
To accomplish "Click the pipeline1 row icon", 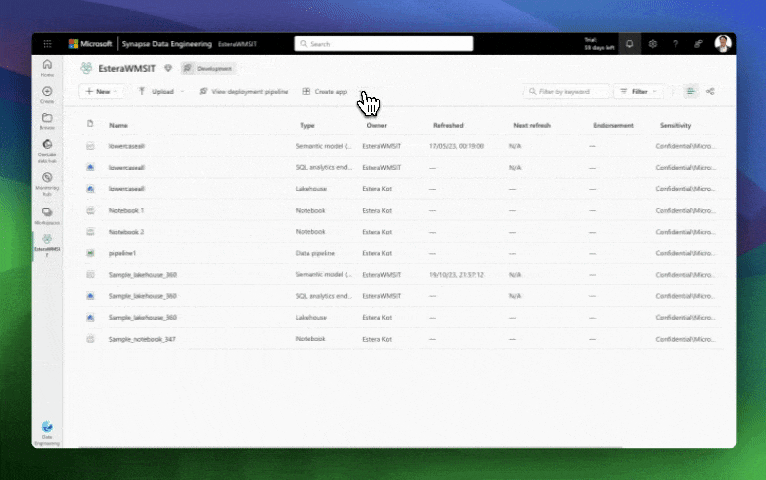I will pyautogui.click(x=90, y=253).
